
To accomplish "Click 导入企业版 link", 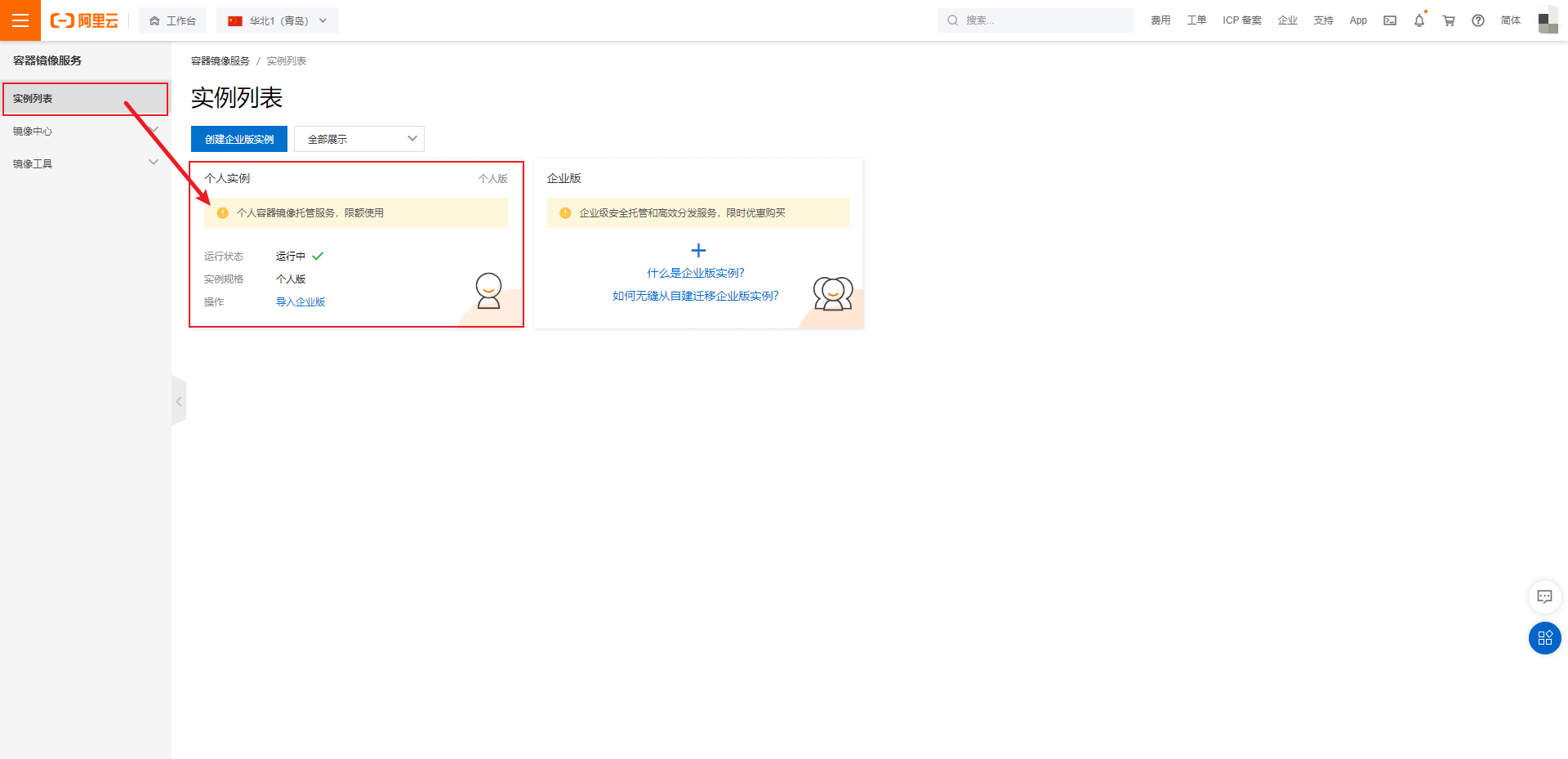I will pos(301,302).
